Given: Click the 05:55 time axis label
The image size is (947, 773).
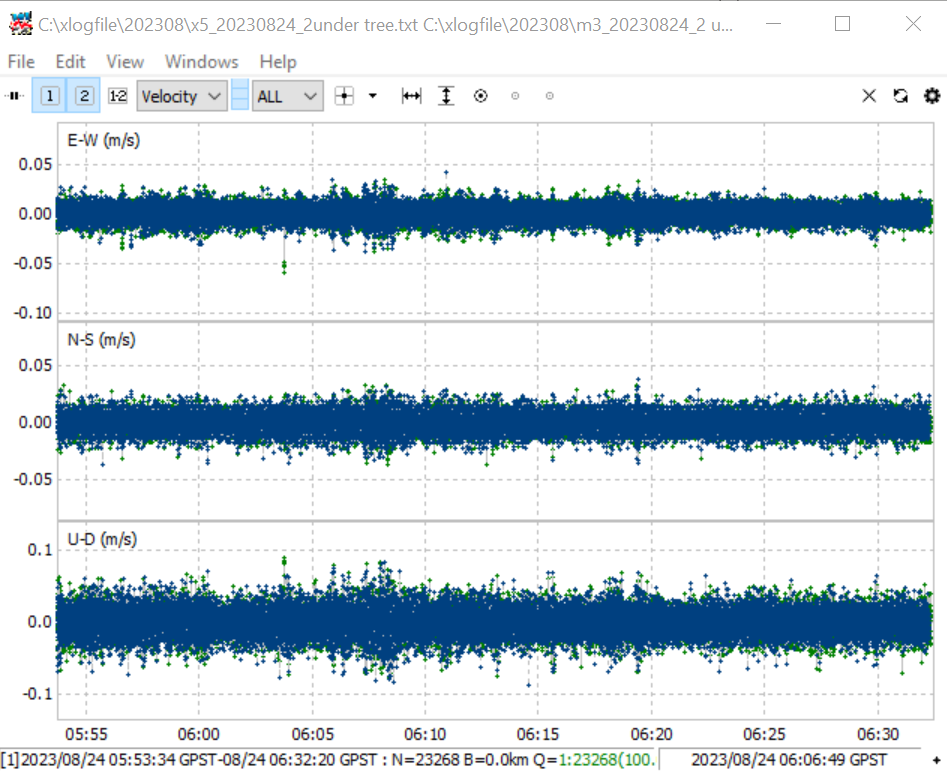Looking at the screenshot, I should 86,734.
